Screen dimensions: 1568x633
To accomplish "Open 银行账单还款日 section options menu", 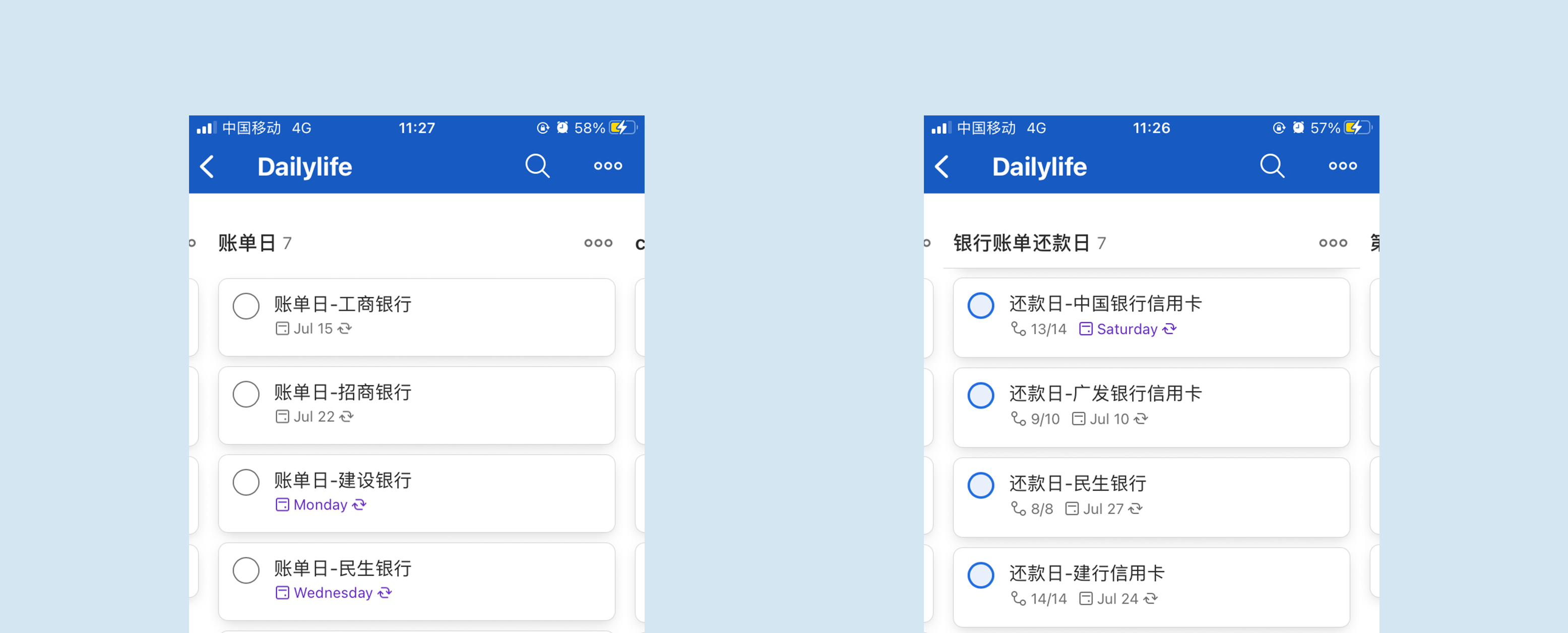I will click(x=1333, y=243).
